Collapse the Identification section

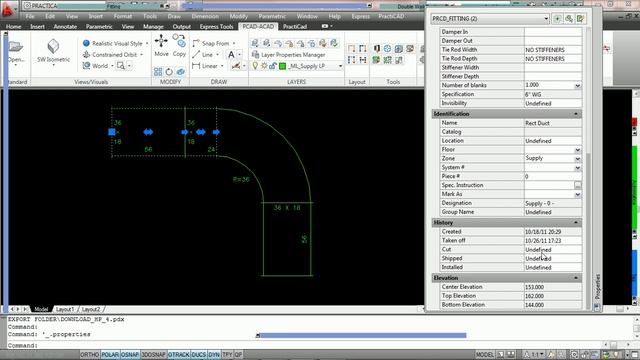coord(576,114)
